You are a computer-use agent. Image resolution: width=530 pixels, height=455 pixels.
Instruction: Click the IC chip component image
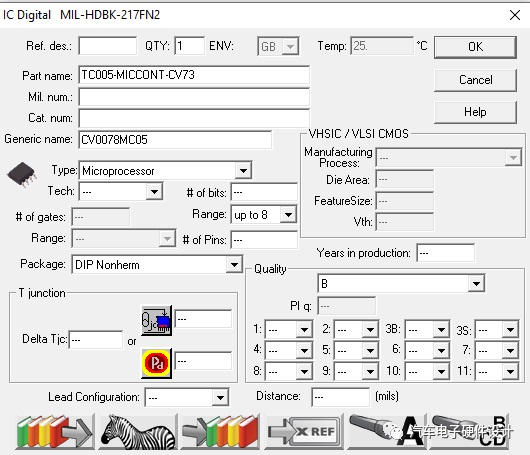(22, 174)
